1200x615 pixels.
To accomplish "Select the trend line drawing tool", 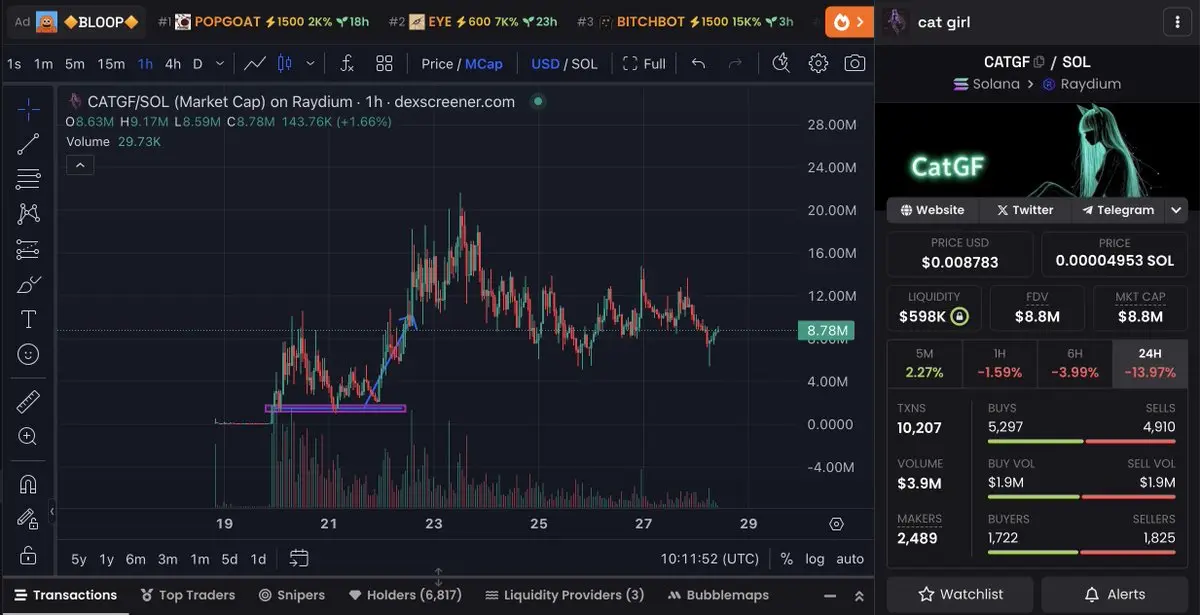I will [x=28, y=144].
